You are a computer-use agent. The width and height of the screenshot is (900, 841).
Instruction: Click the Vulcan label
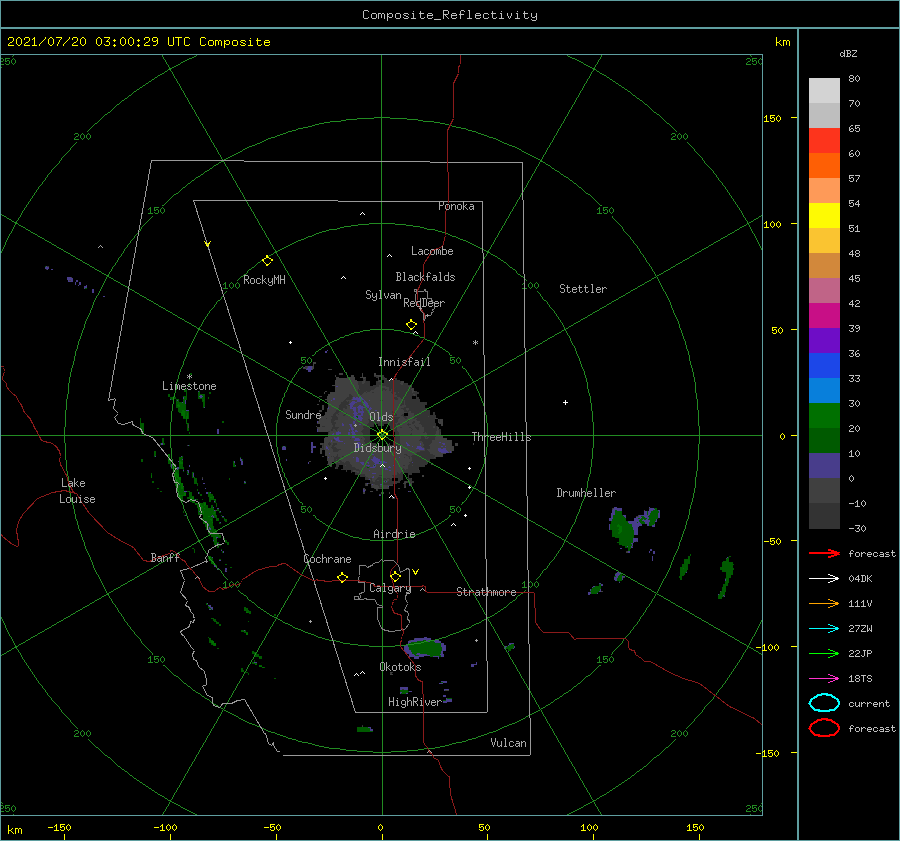pyautogui.click(x=509, y=743)
